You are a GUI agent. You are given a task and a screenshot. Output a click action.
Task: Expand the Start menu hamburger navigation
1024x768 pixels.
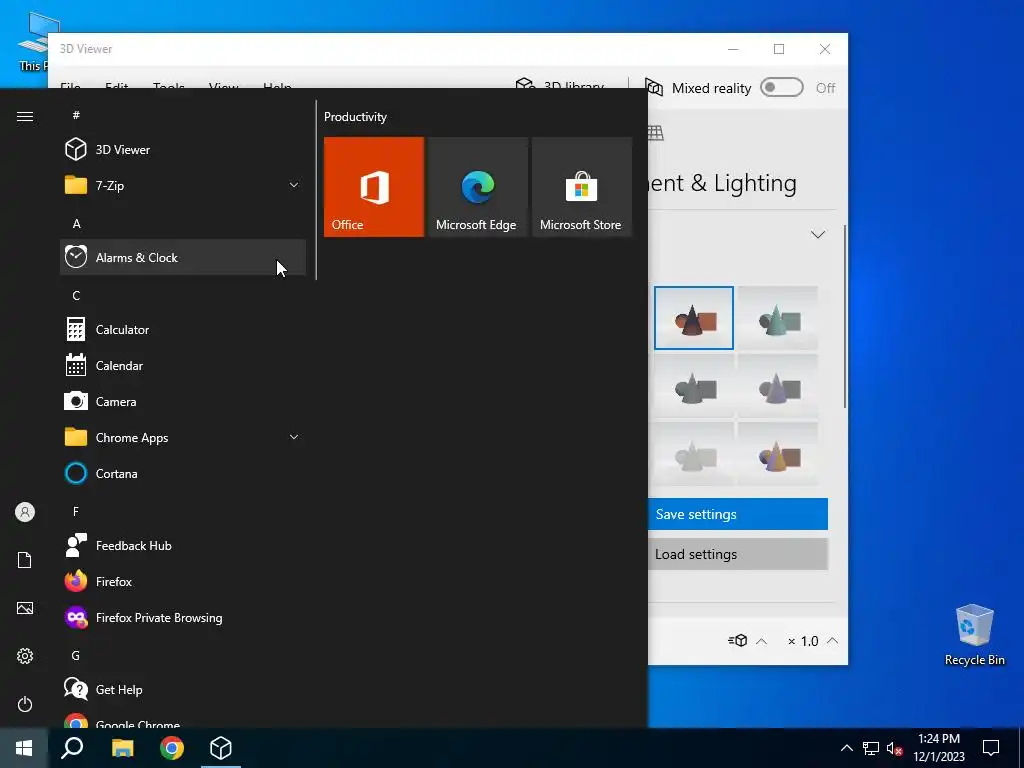coord(25,116)
